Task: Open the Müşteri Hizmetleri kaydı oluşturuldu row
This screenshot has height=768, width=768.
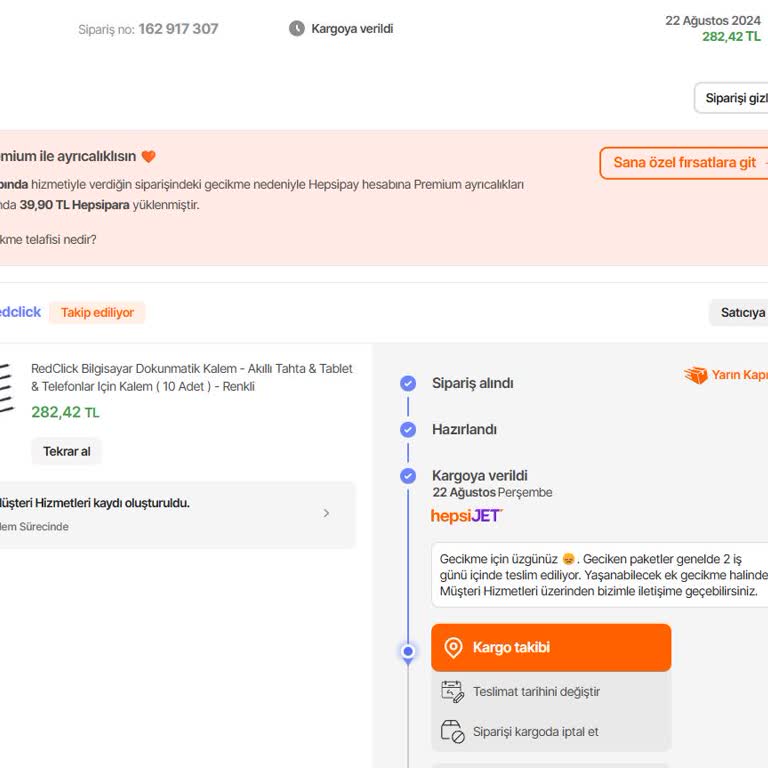Action: click(x=177, y=515)
